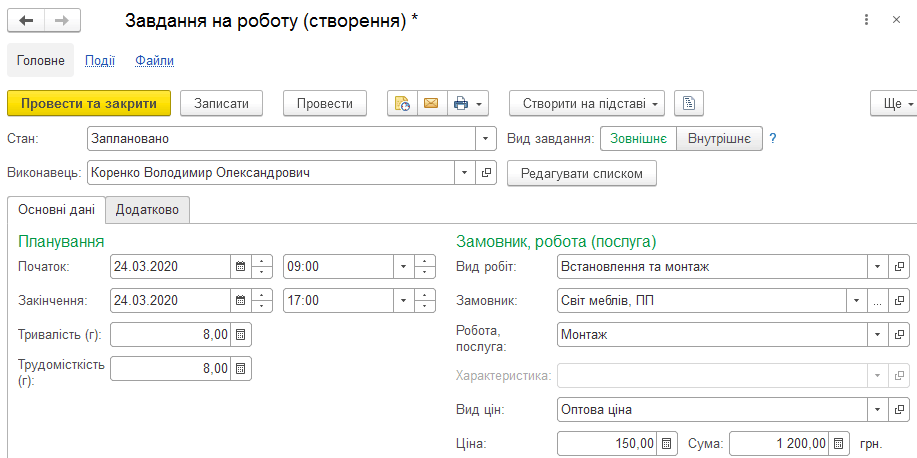
Task: Open calculator for Сума field
Action: click(839, 443)
